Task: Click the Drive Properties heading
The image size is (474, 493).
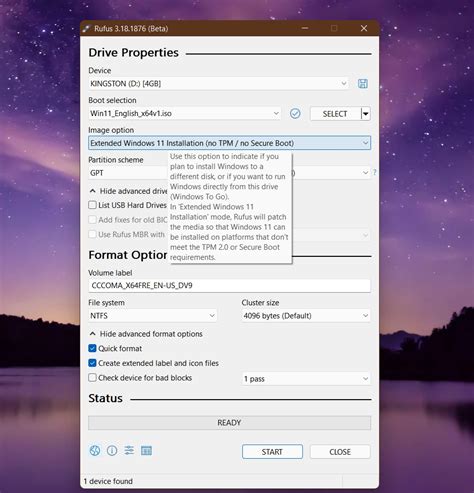Action: click(x=134, y=53)
